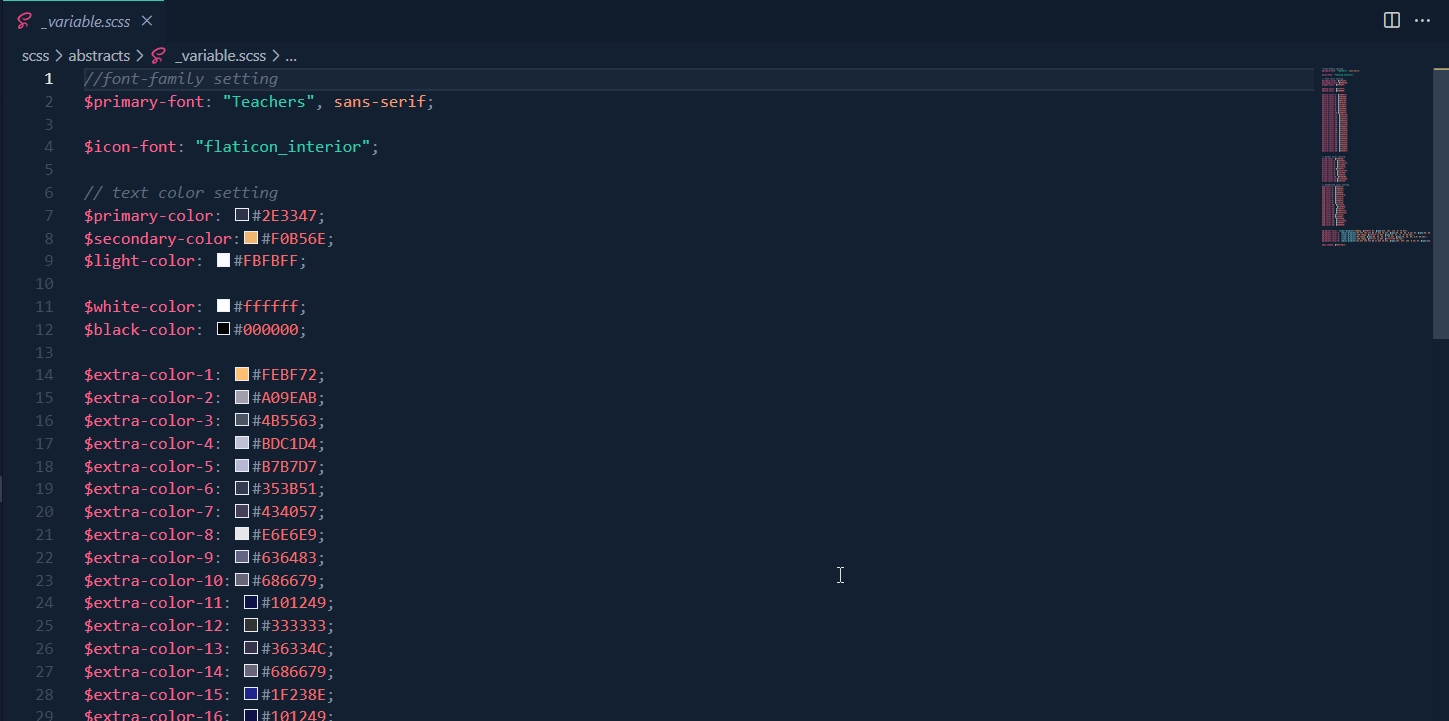Screen dimensions: 1449x721
Task: Open color picker for #F0B56E swatch
Action: [x=251, y=238]
